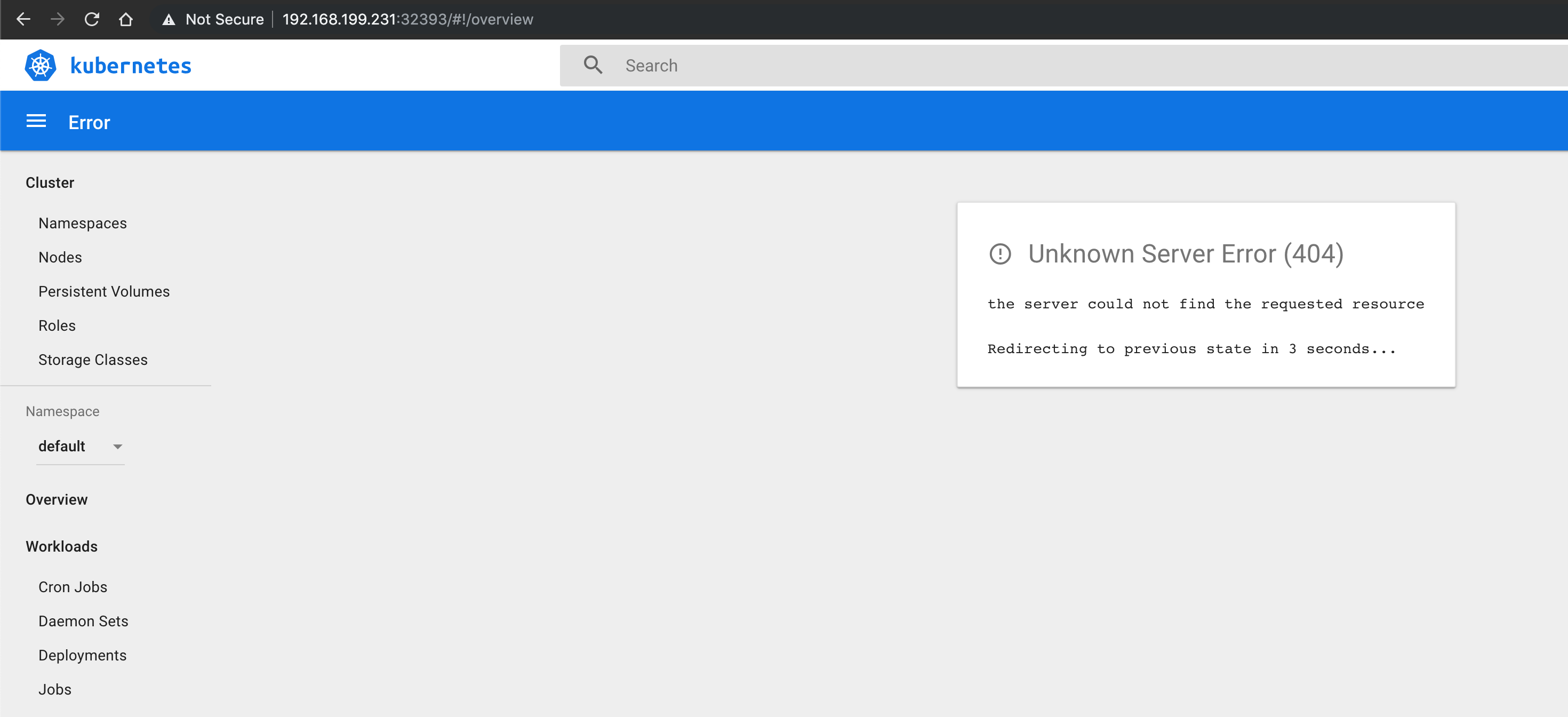Image resolution: width=1568 pixels, height=717 pixels.
Task: Click the Kubernetes helm logo icon
Action: [41, 65]
